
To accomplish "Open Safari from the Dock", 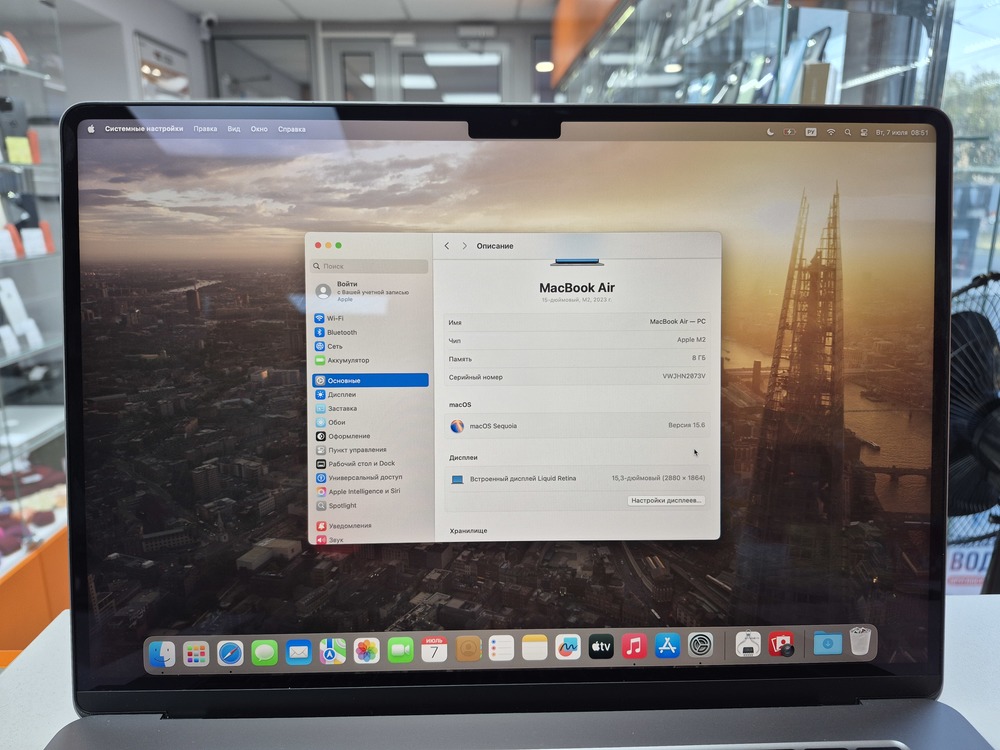I will (230, 652).
